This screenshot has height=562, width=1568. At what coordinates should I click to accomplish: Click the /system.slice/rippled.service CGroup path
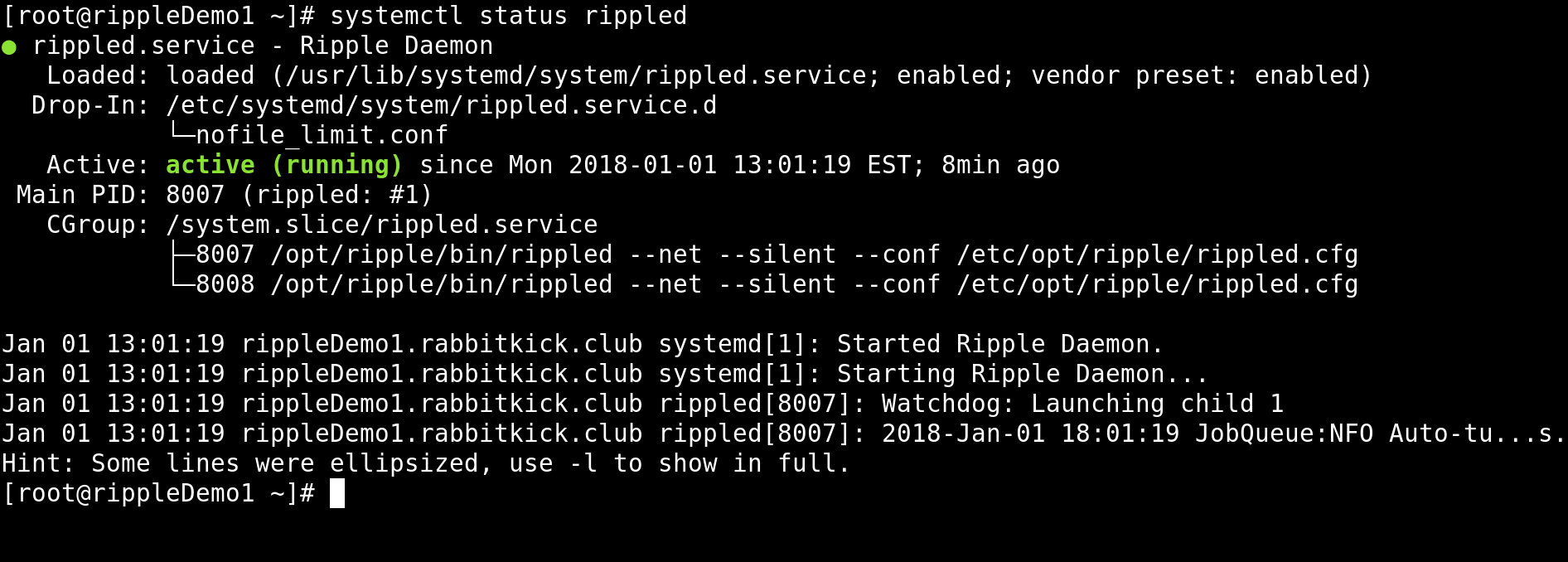click(381, 225)
